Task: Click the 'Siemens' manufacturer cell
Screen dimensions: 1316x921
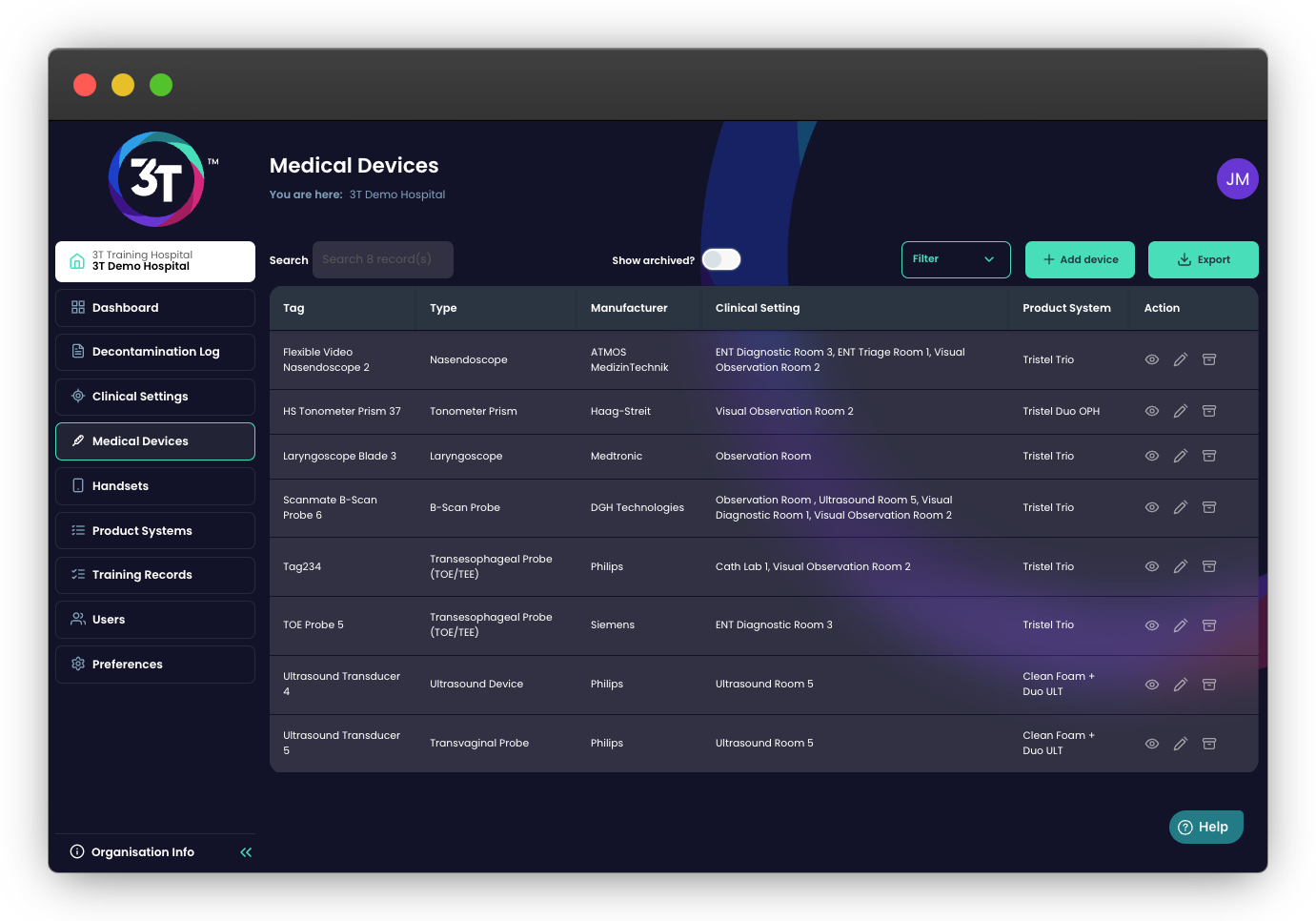Action: pyautogui.click(x=613, y=624)
